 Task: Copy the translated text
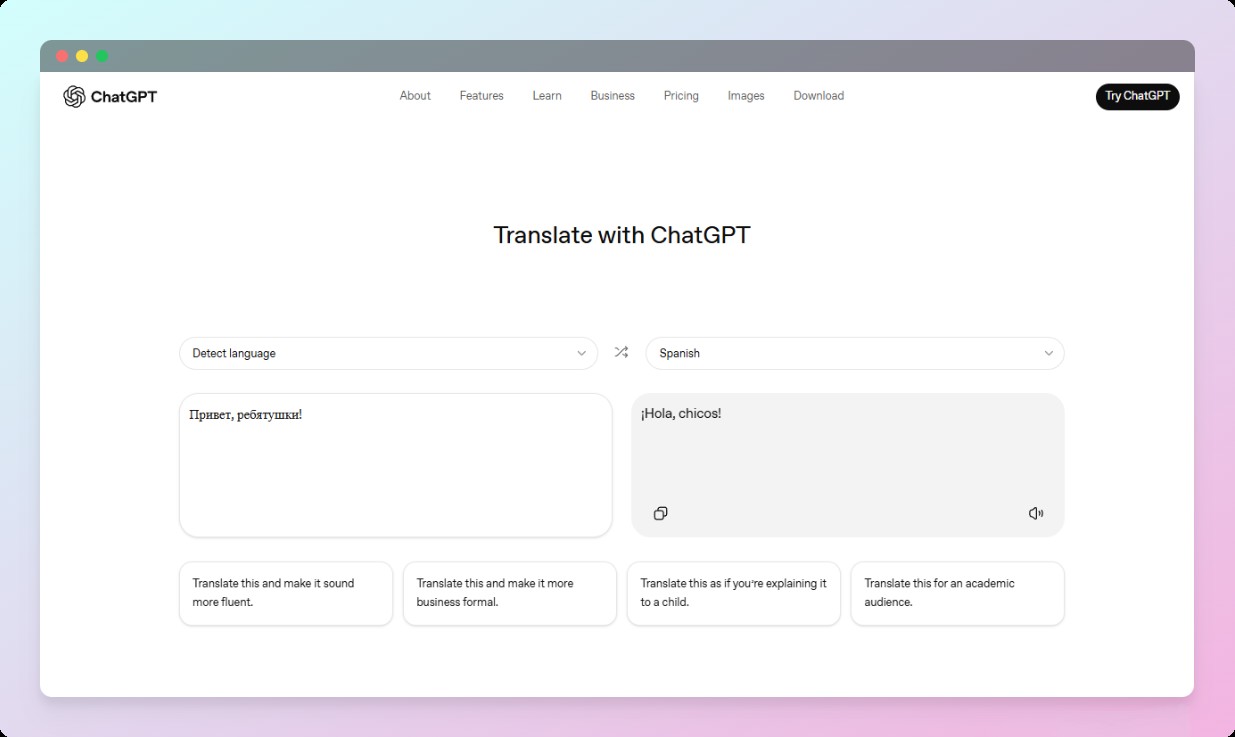(x=660, y=512)
